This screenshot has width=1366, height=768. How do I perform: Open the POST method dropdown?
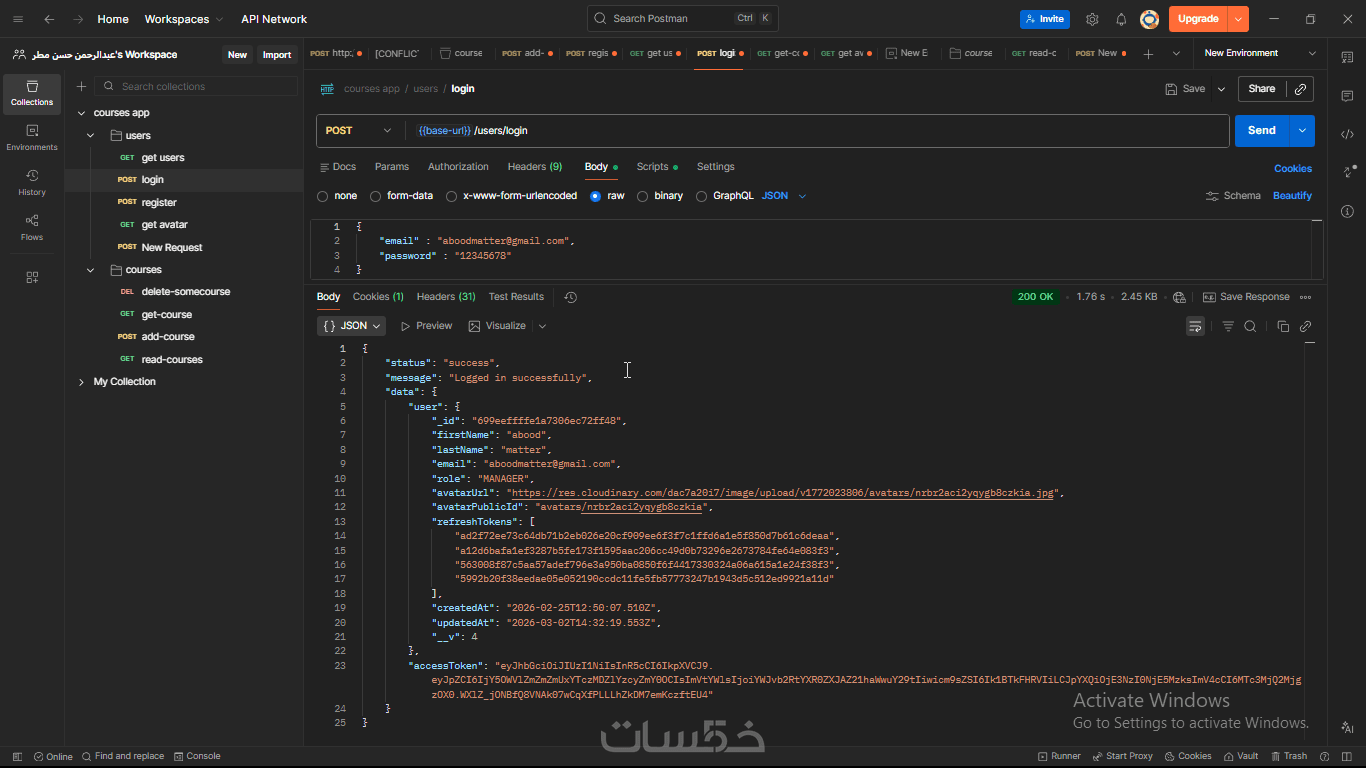tap(360, 131)
